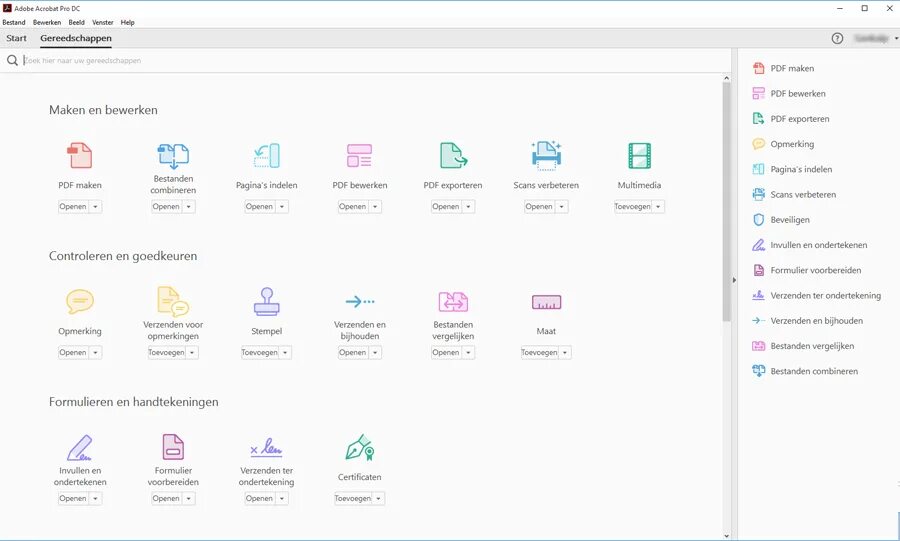The width and height of the screenshot is (900, 541).
Task: Switch to the Gereedschappen tab
Action: 76,38
